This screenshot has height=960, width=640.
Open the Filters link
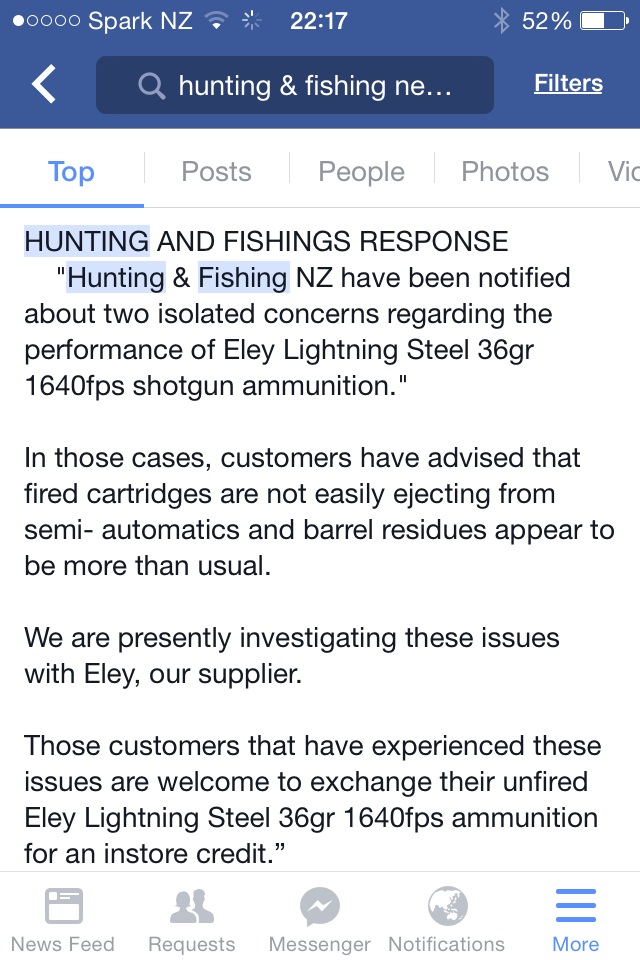point(568,83)
